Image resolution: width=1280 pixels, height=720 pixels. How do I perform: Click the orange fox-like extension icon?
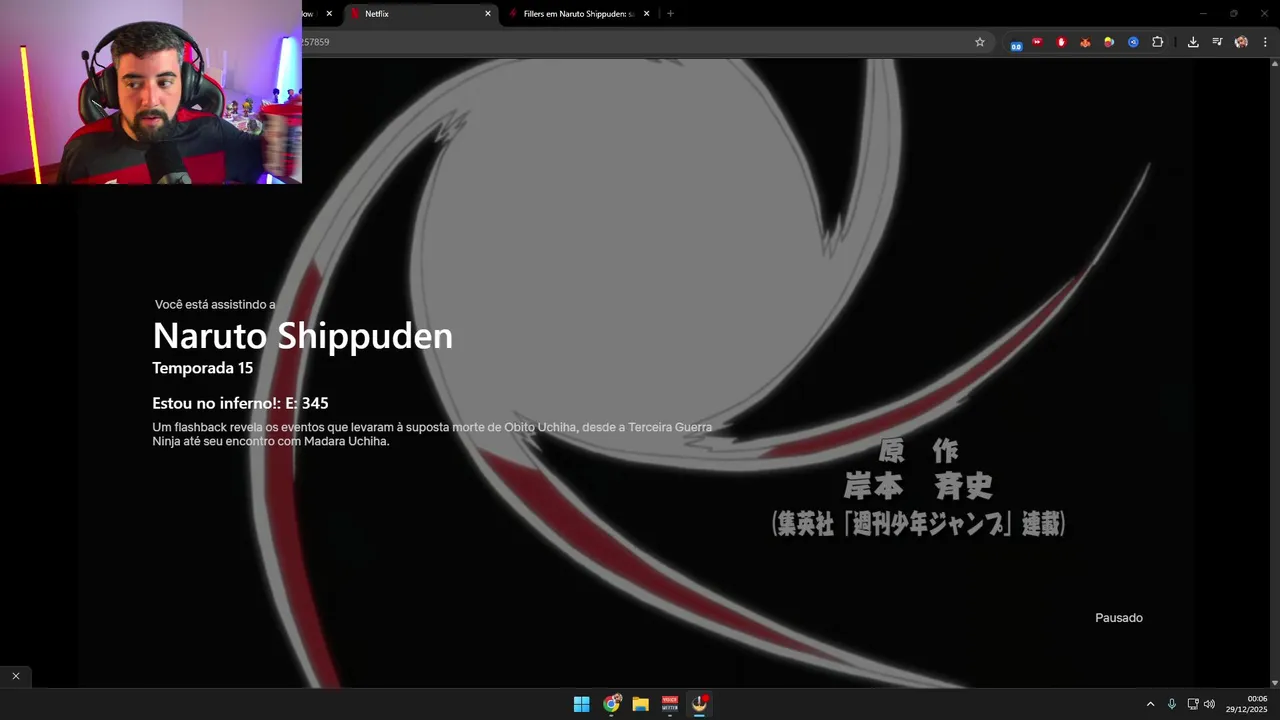pyautogui.click(x=1085, y=42)
